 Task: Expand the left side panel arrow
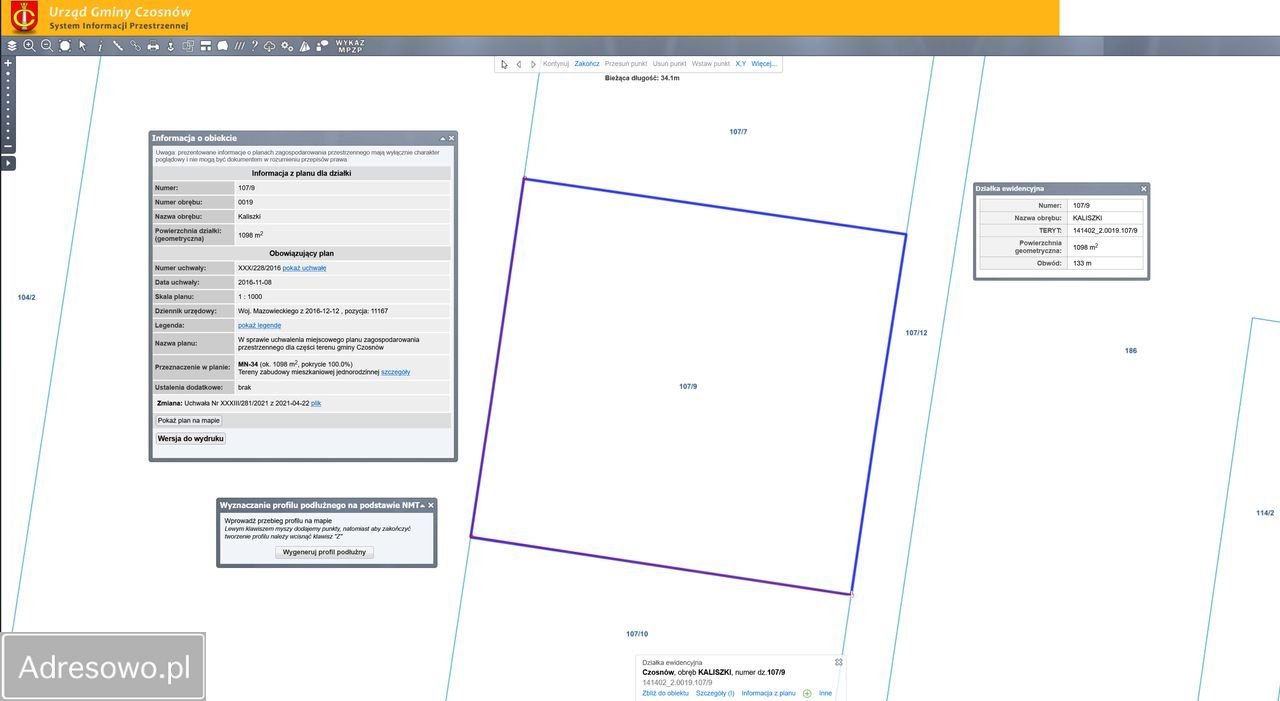tap(8, 163)
